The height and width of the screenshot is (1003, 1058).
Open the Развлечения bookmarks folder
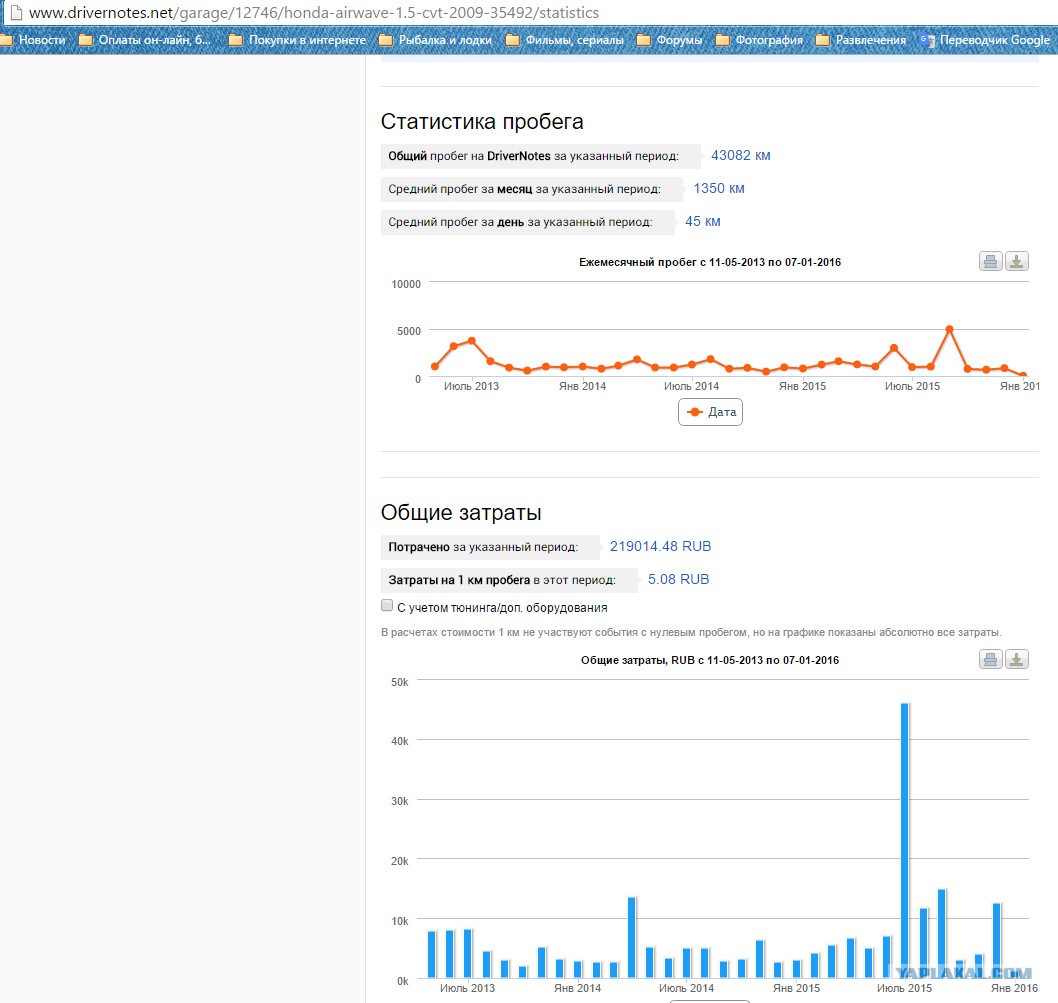[x=862, y=40]
